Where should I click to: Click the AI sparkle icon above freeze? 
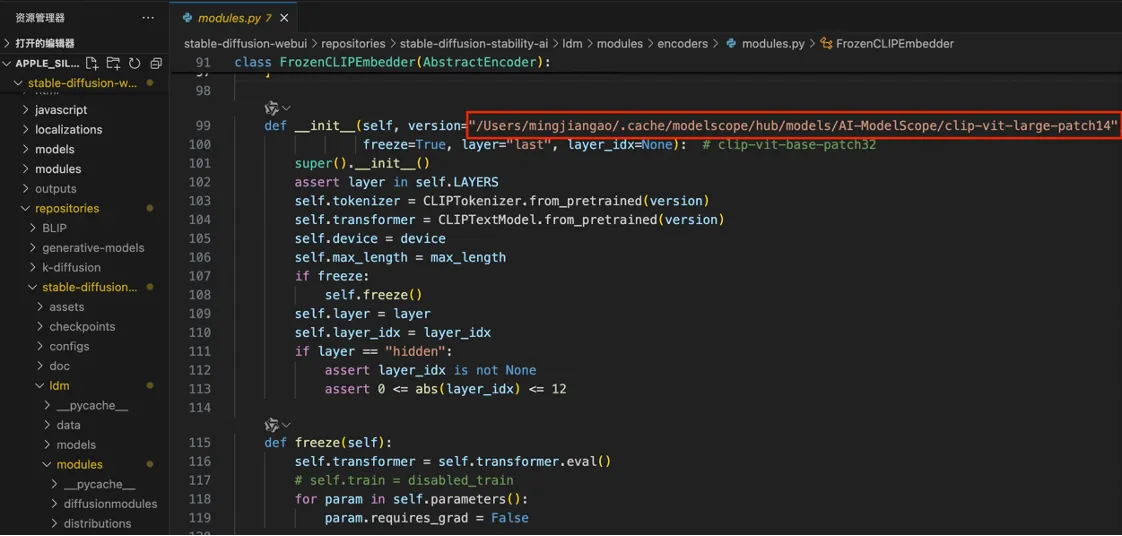pos(271,424)
